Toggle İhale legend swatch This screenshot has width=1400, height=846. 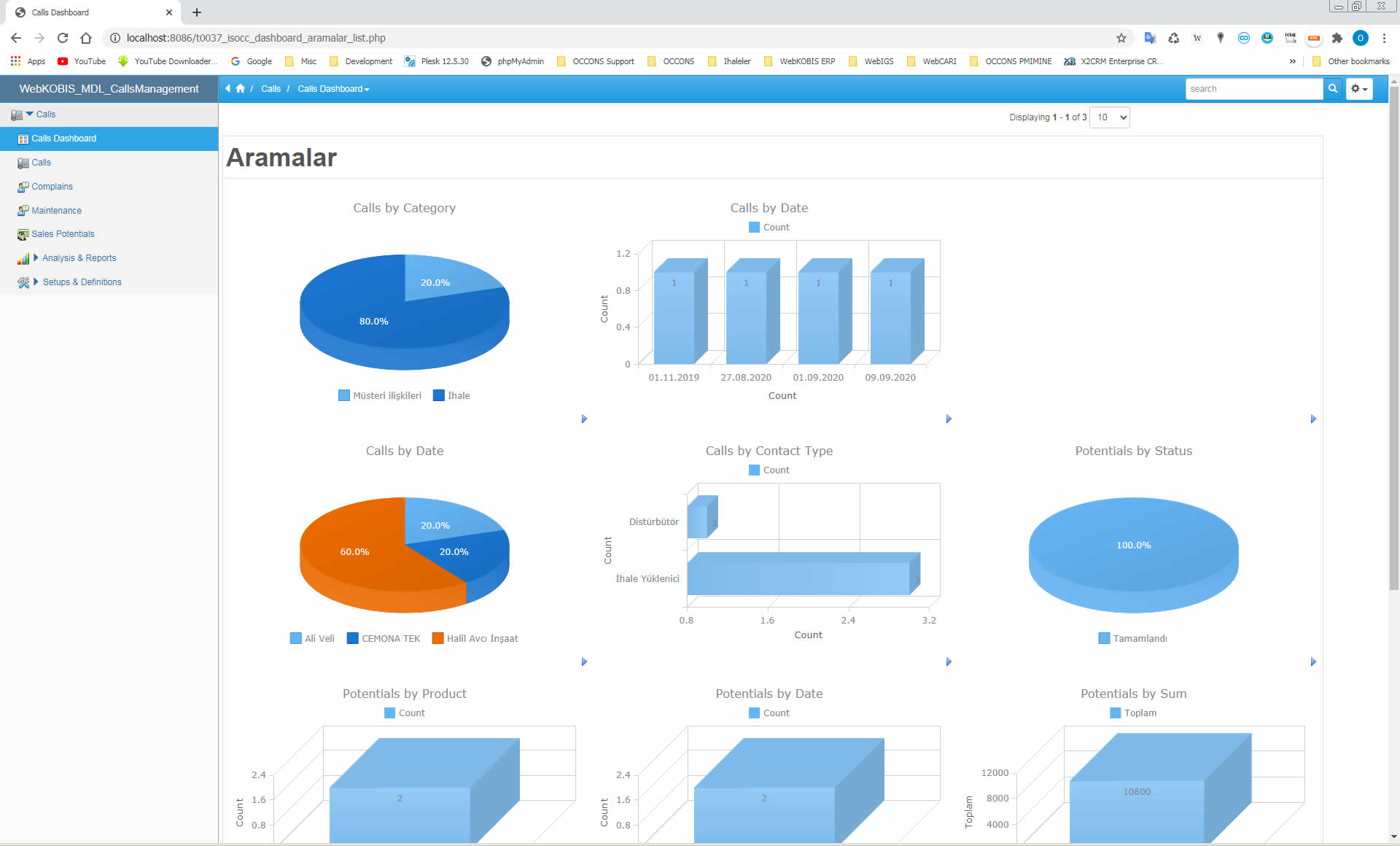pyautogui.click(x=439, y=395)
